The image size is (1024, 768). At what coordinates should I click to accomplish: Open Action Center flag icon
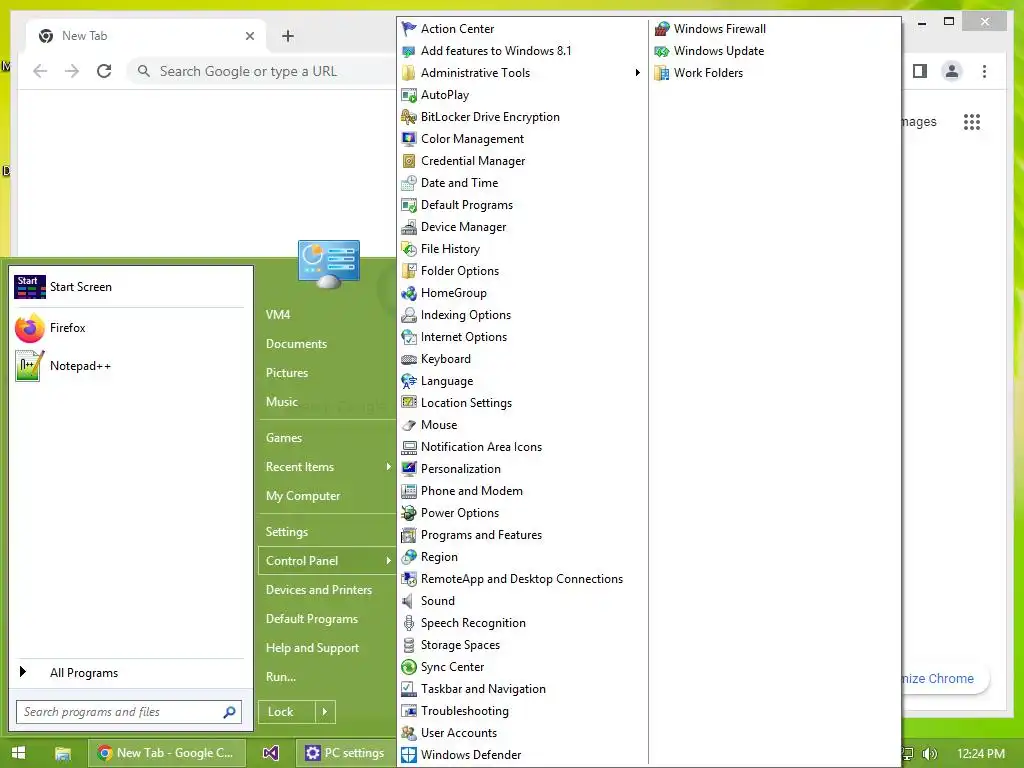click(409, 29)
